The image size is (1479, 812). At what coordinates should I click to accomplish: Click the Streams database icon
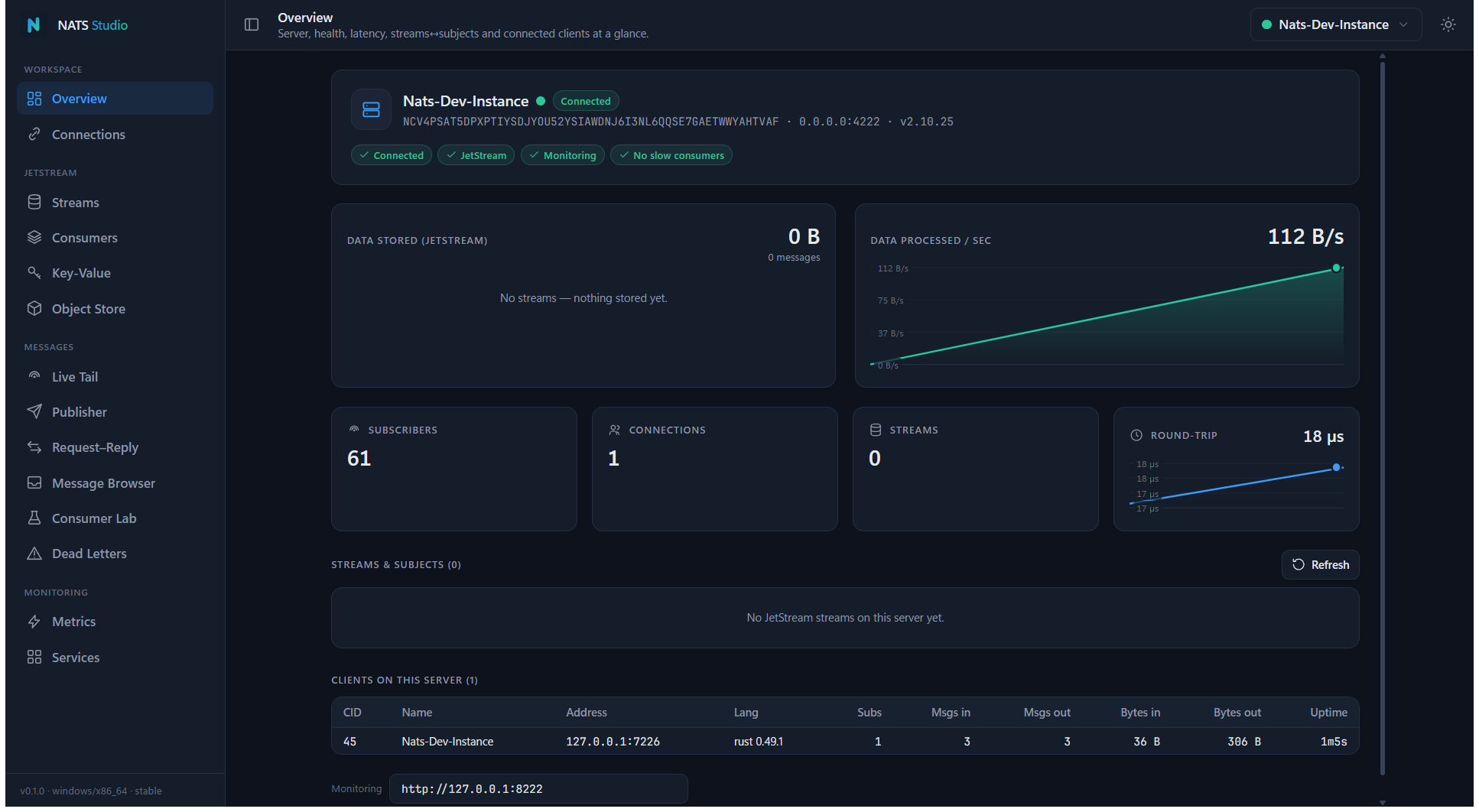(34, 203)
